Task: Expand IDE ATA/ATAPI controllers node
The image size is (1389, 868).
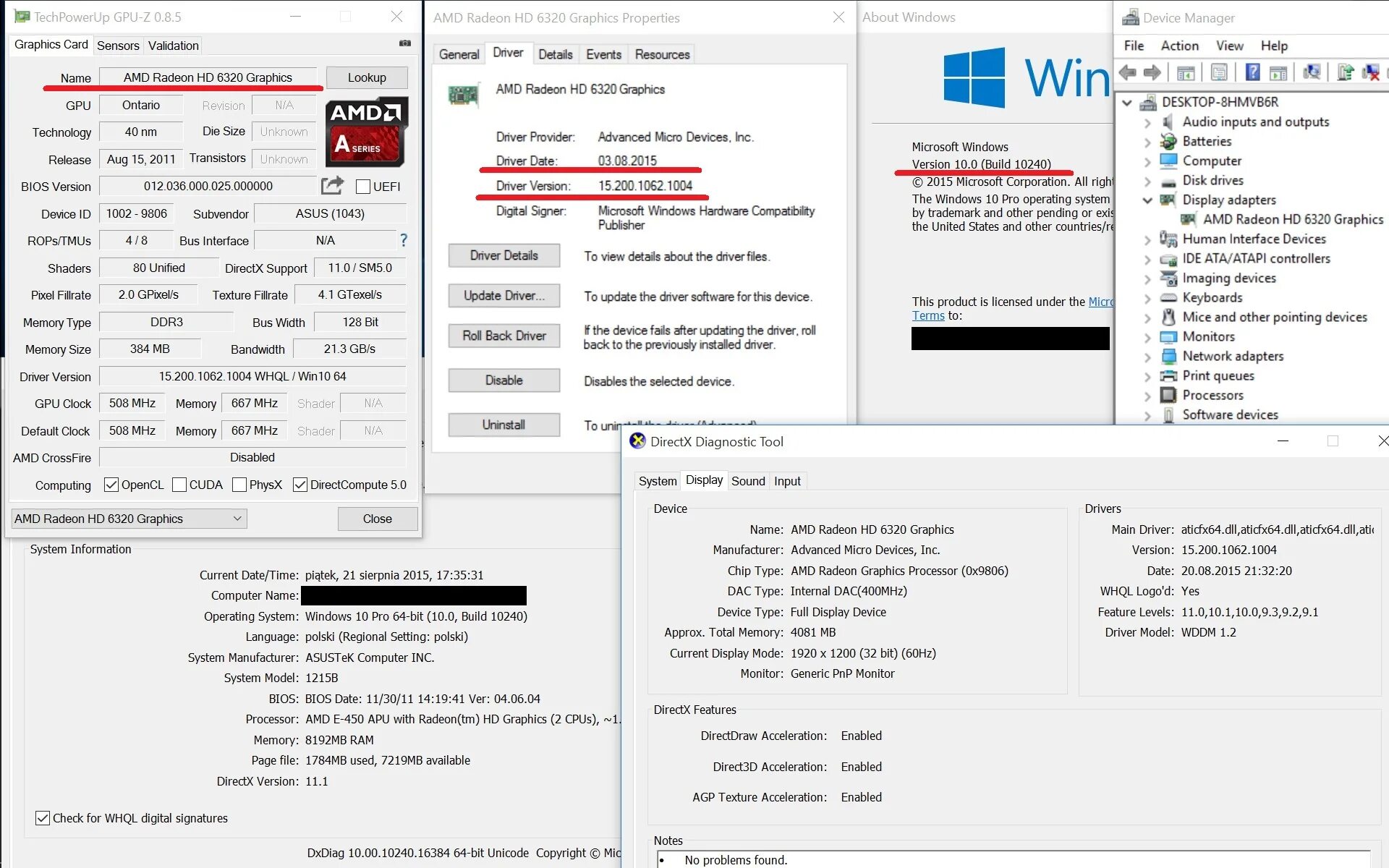Action: [x=1147, y=259]
